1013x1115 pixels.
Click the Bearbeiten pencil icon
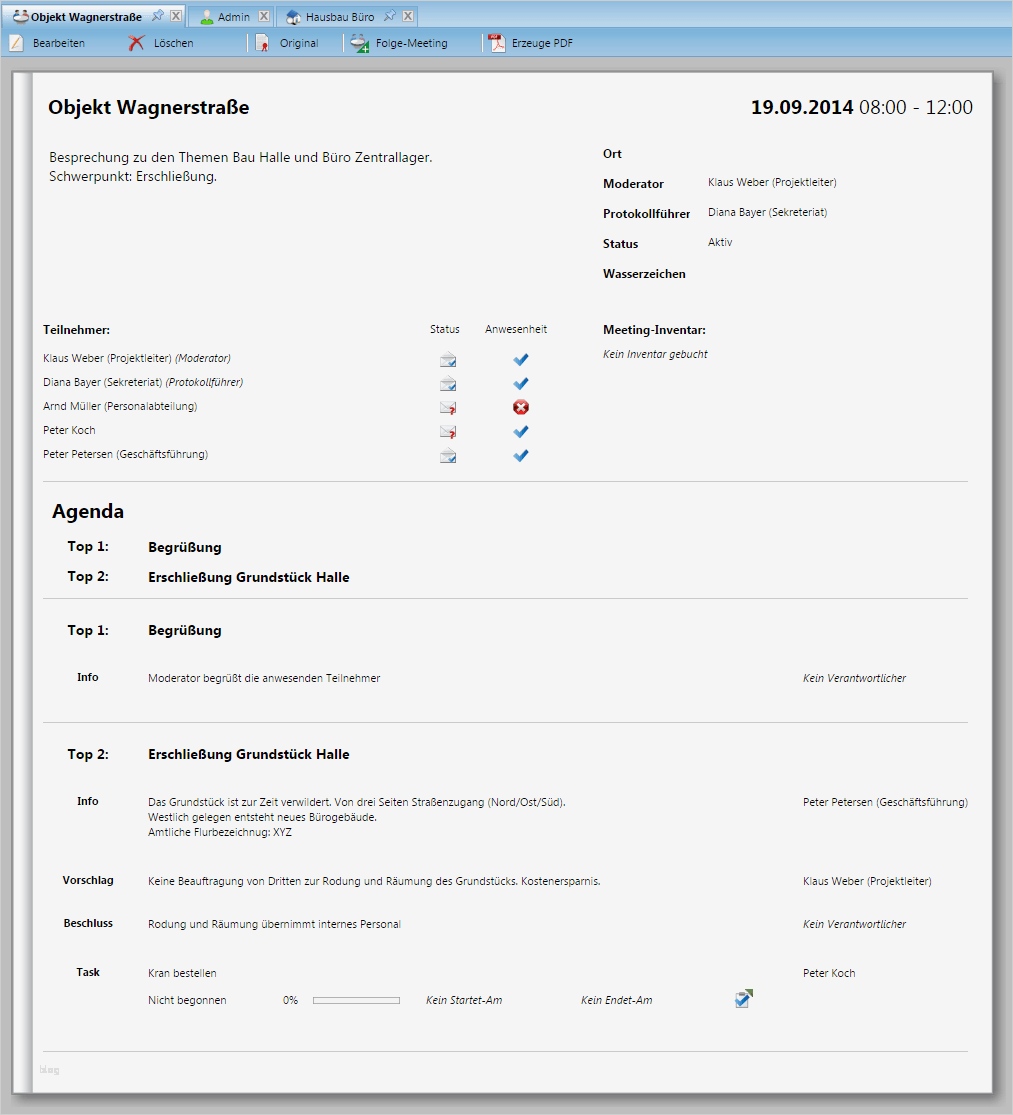coord(15,43)
